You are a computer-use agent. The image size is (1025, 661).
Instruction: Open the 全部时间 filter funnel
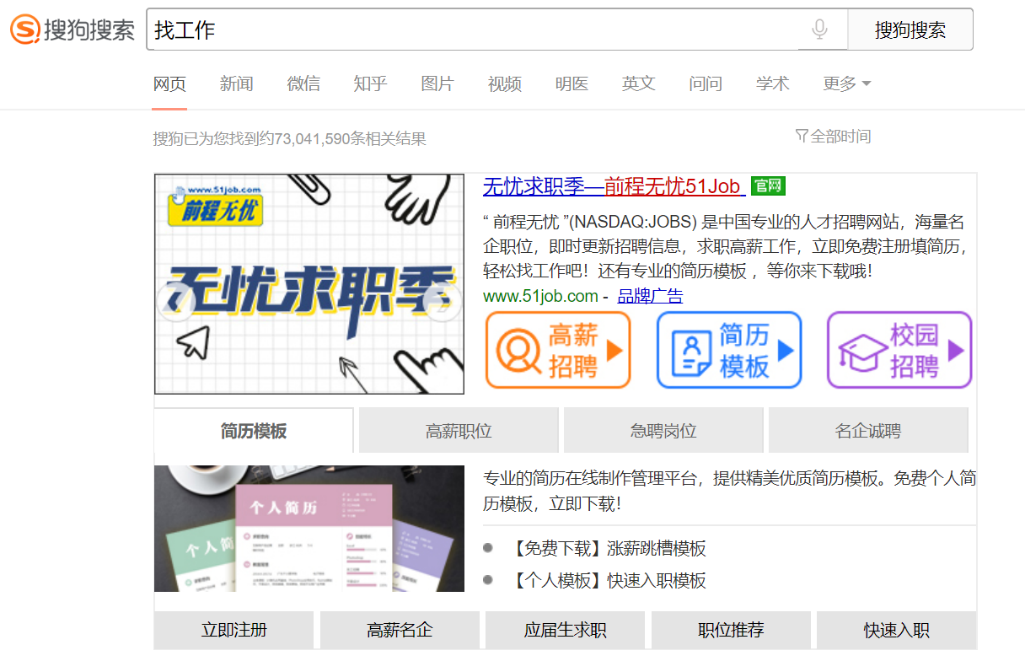point(833,136)
